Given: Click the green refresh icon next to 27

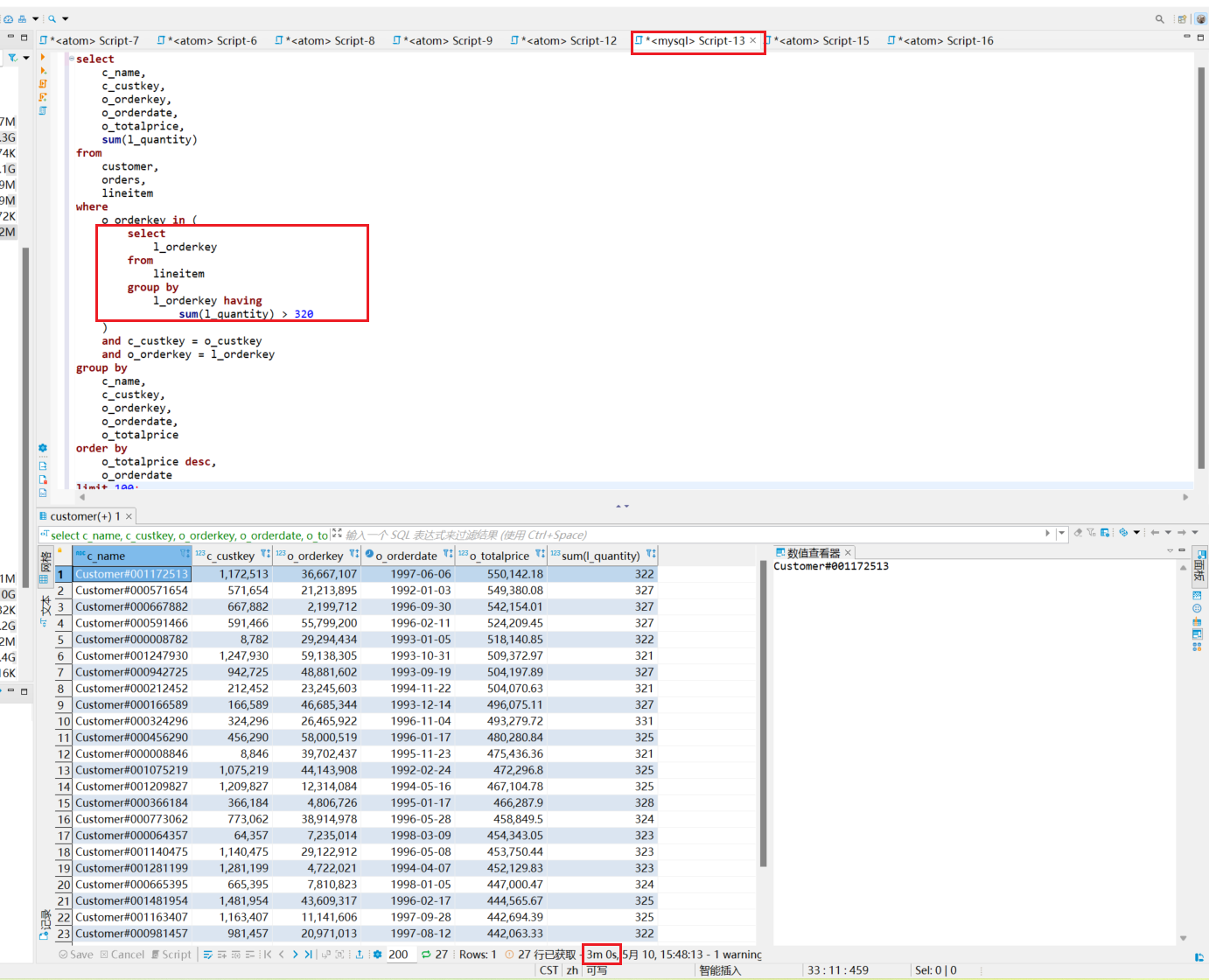Looking at the screenshot, I should click(426, 955).
